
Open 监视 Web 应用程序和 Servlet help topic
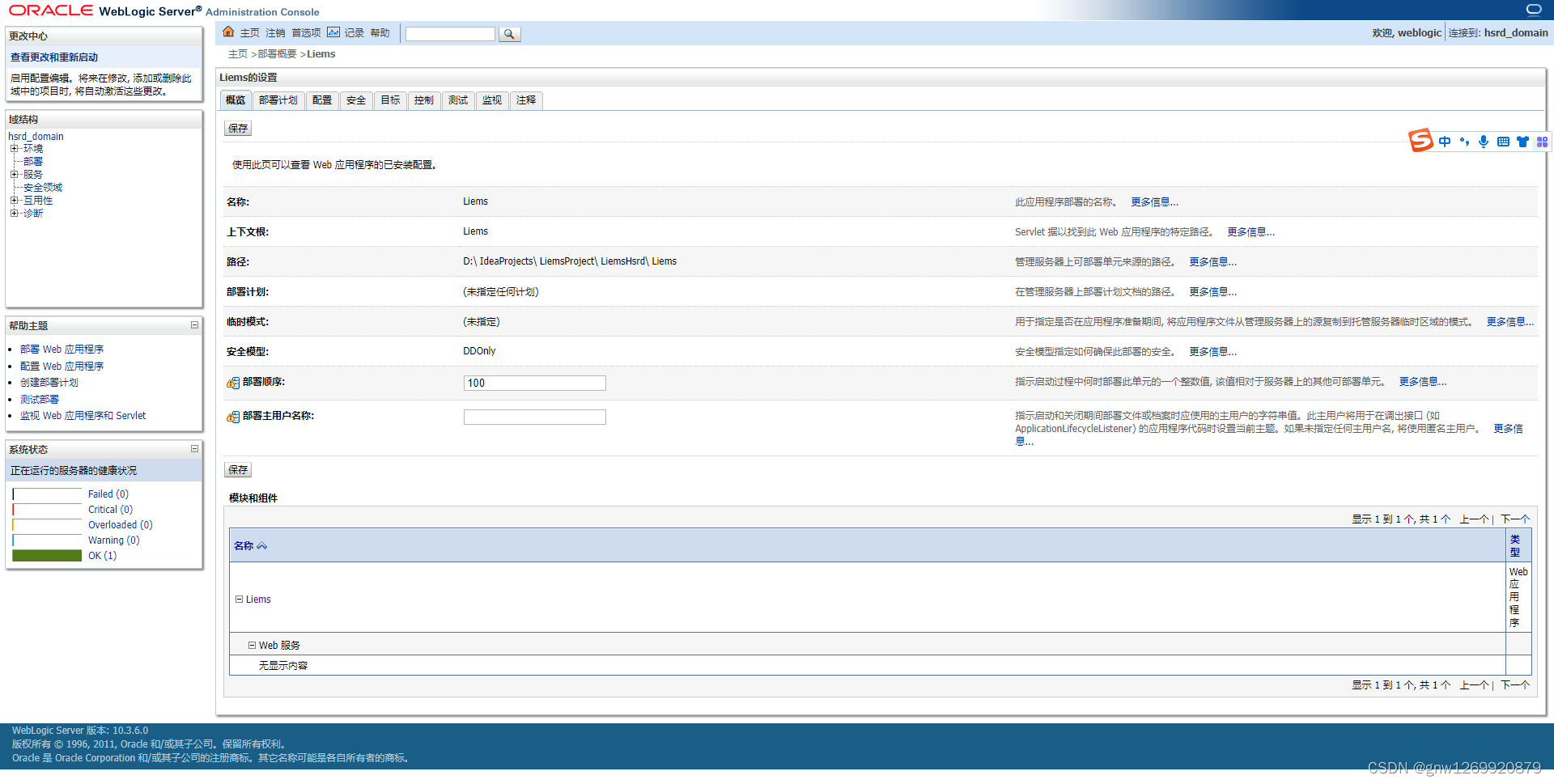(83, 416)
